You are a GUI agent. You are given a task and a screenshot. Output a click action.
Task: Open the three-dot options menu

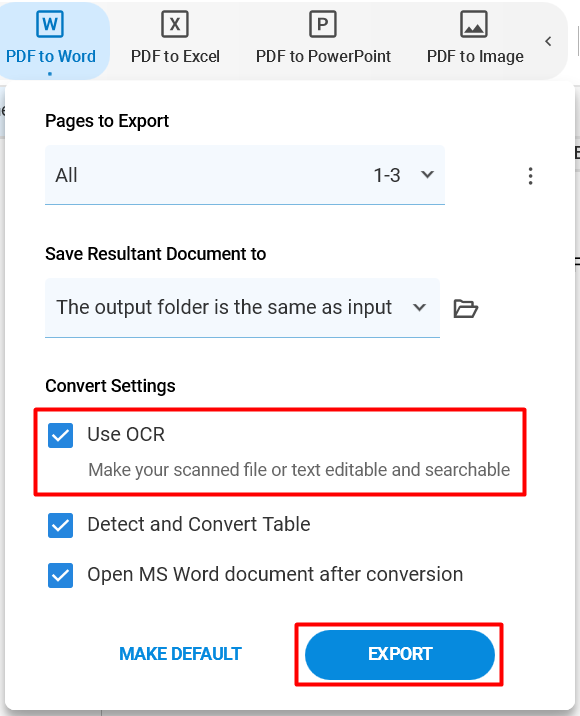point(530,176)
